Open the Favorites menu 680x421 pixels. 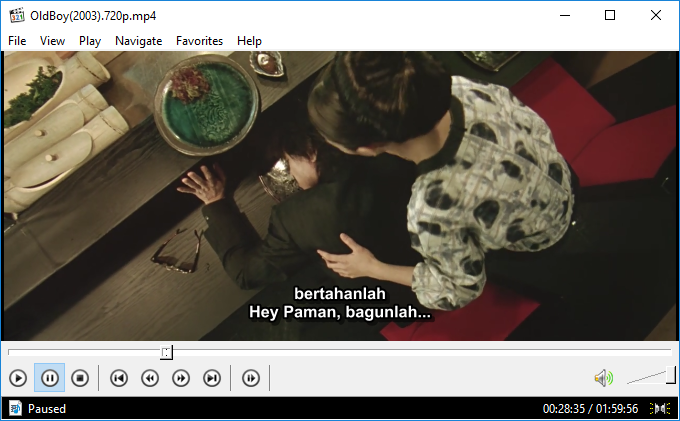point(199,41)
